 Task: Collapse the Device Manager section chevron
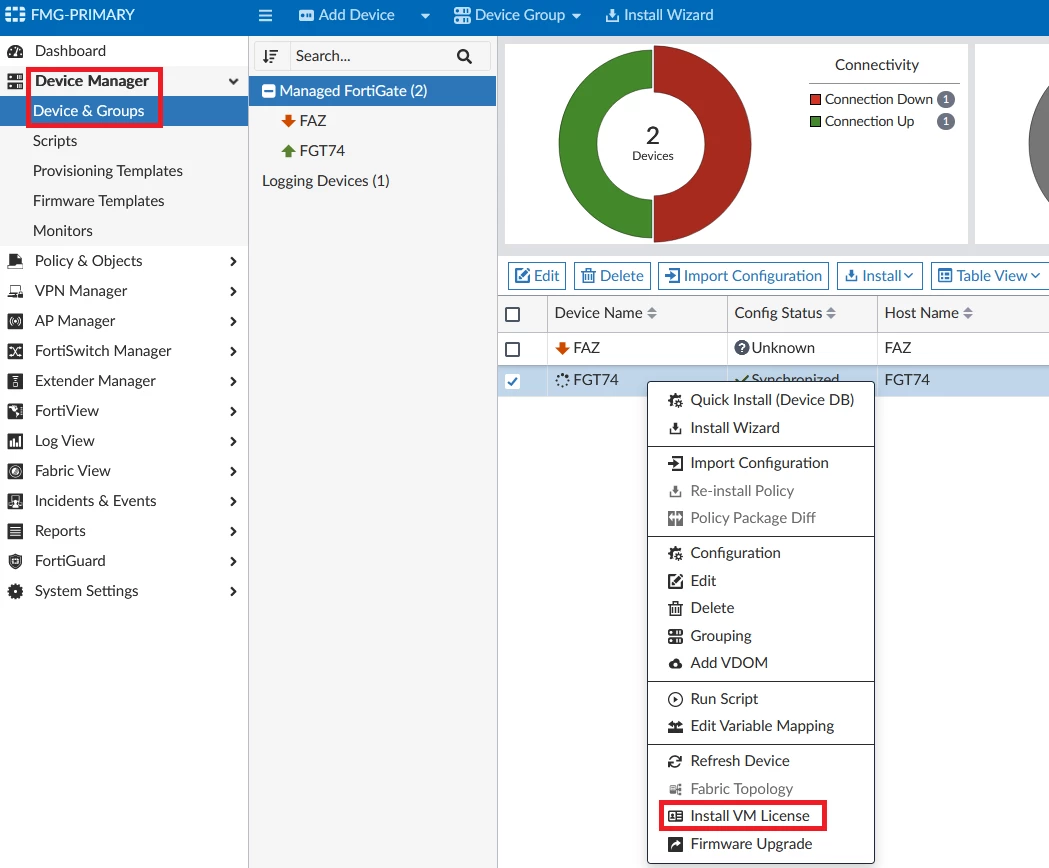233,82
